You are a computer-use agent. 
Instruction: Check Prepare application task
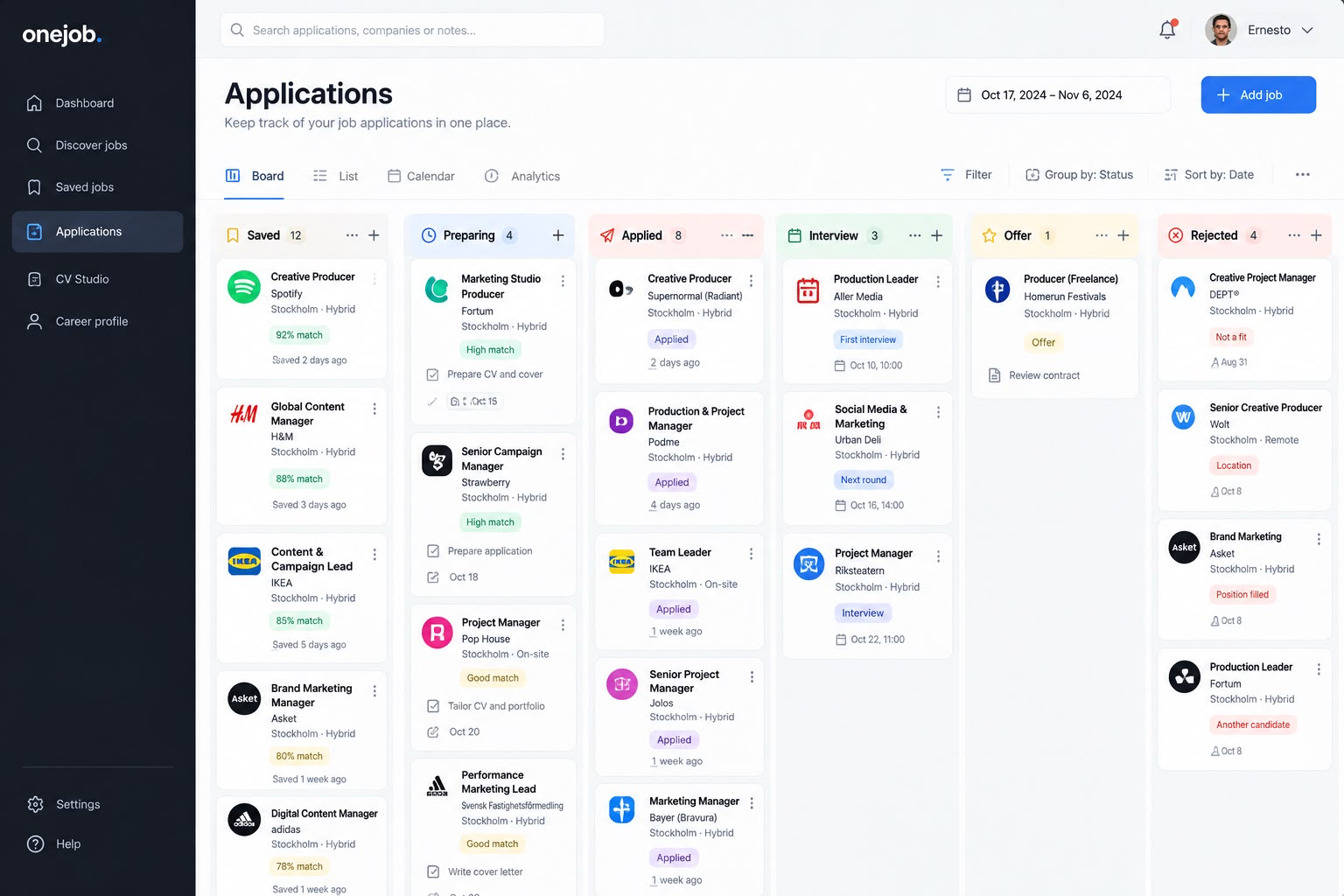point(433,551)
